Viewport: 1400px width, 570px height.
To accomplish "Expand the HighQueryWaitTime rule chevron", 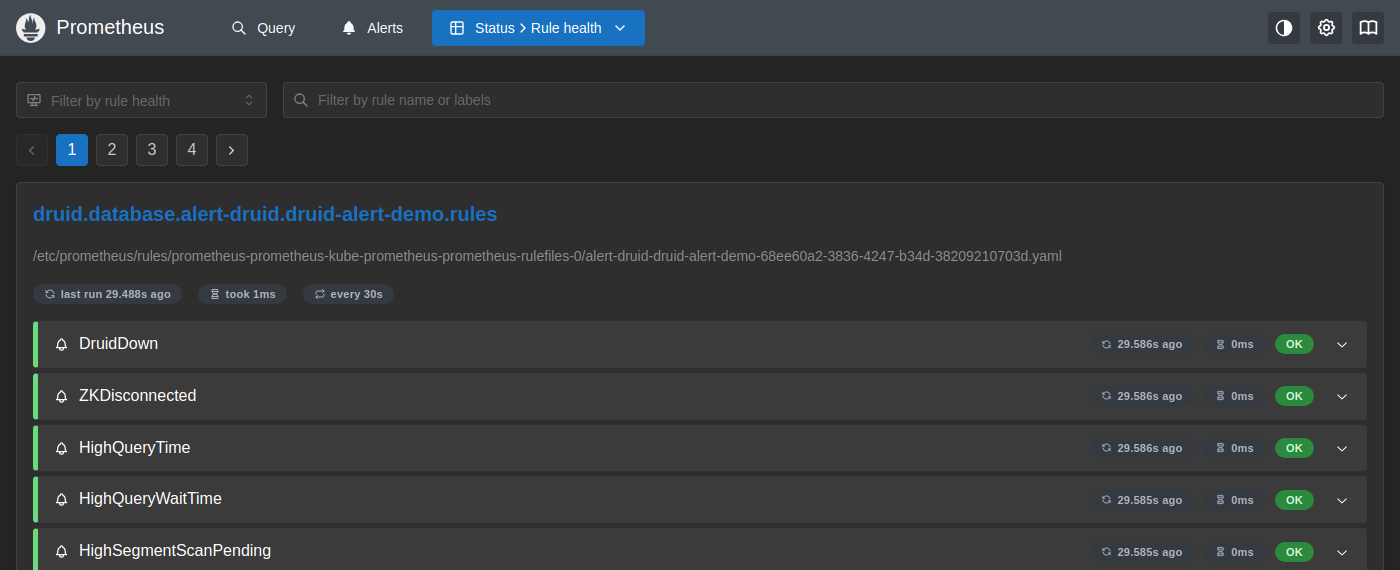I will click(x=1342, y=499).
